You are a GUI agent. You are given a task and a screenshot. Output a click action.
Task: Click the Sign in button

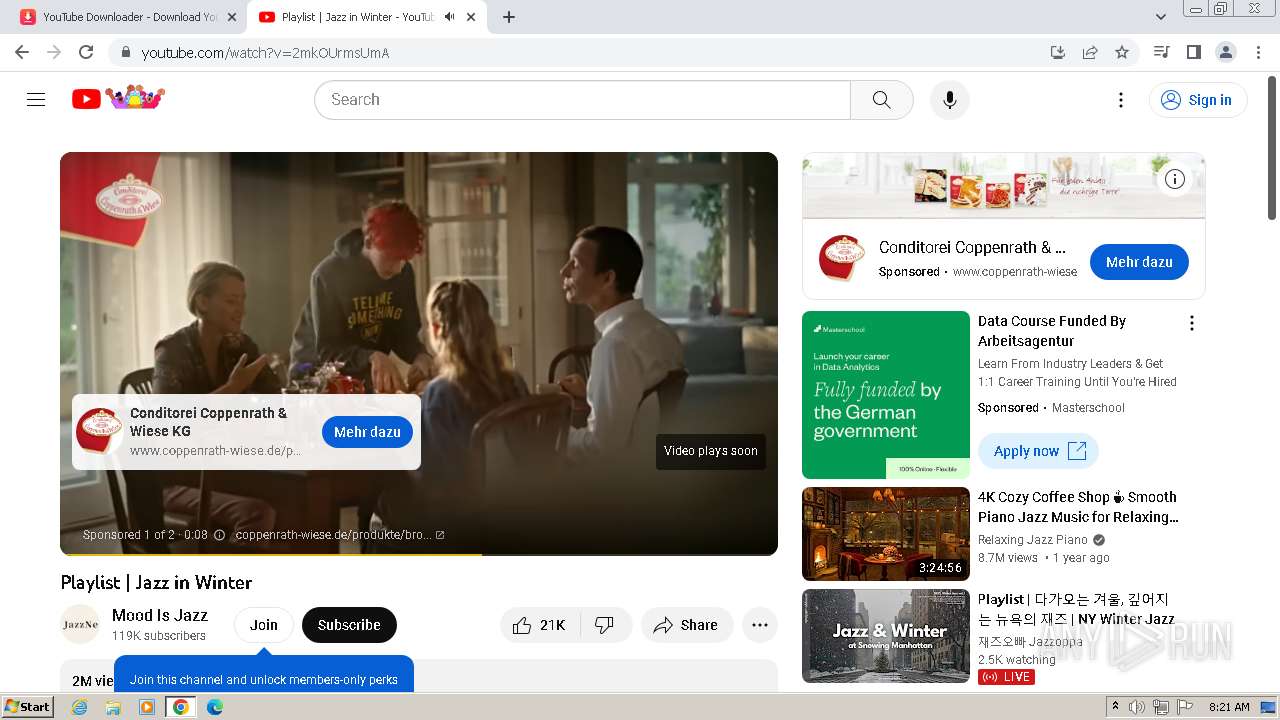tap(1198, 99)
